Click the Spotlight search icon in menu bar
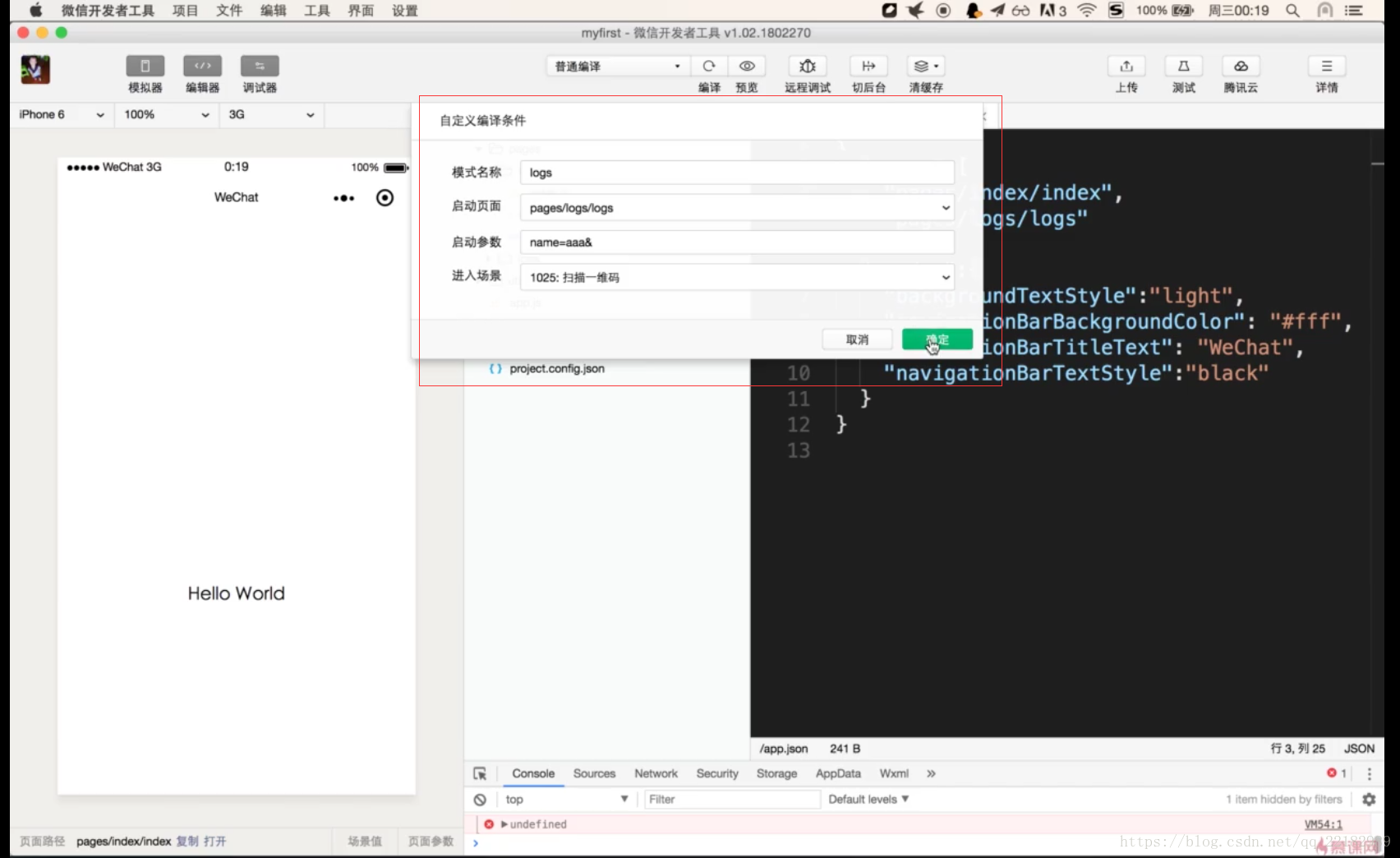This screenshot has height=858, width=1400. coord(1292,11)
